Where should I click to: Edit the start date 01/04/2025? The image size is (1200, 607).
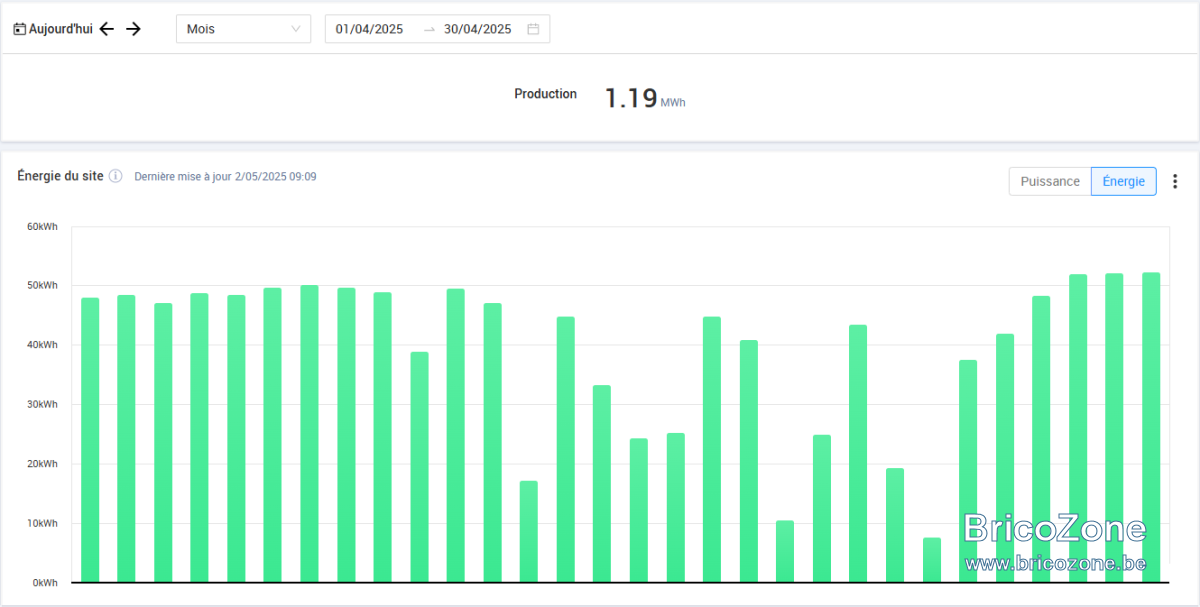click(370, 29)
